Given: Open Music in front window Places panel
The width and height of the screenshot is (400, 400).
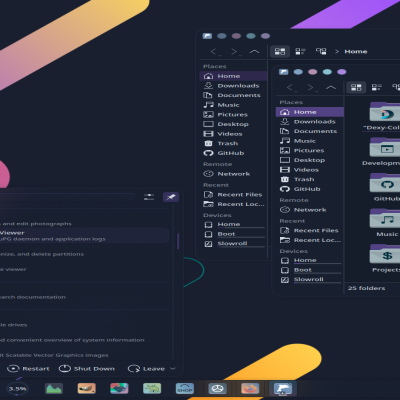Looking at the screenshot, I should [x=310, y=141].
